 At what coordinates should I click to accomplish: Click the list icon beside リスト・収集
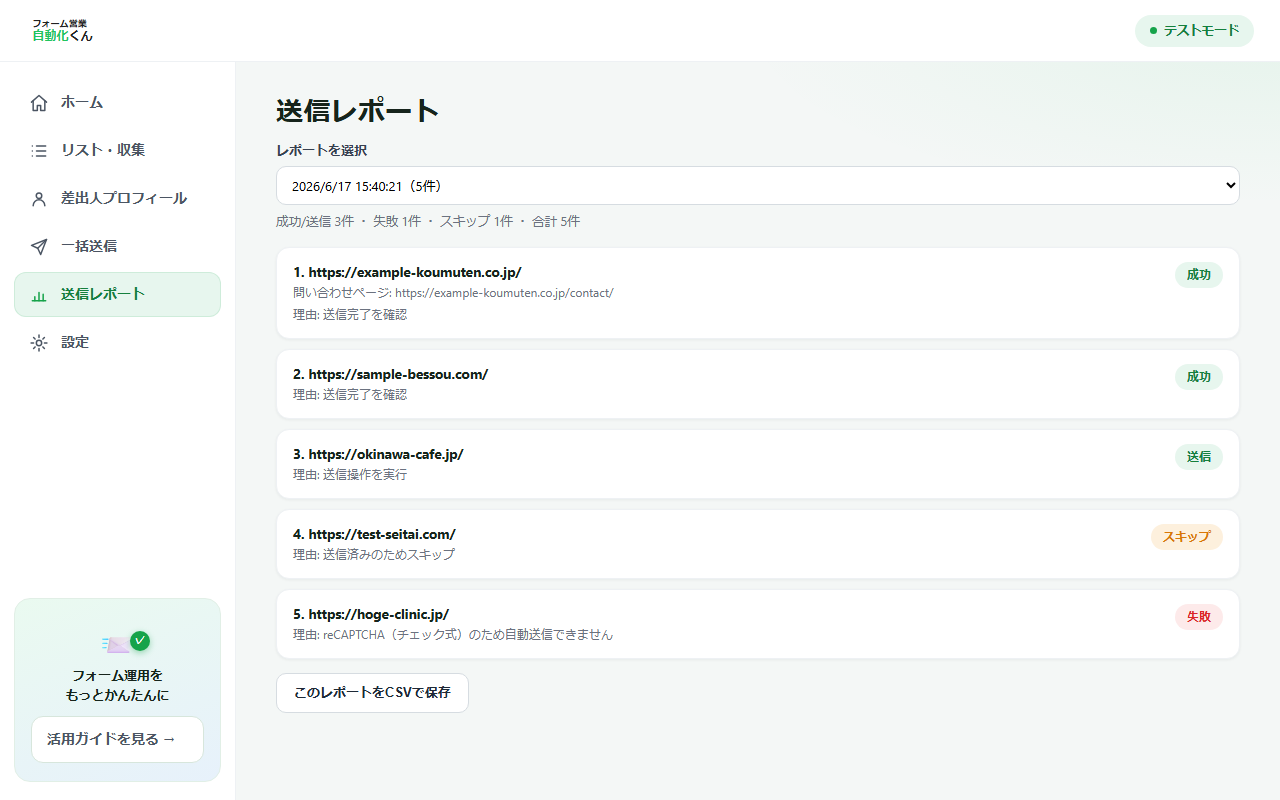pos(39,151)
